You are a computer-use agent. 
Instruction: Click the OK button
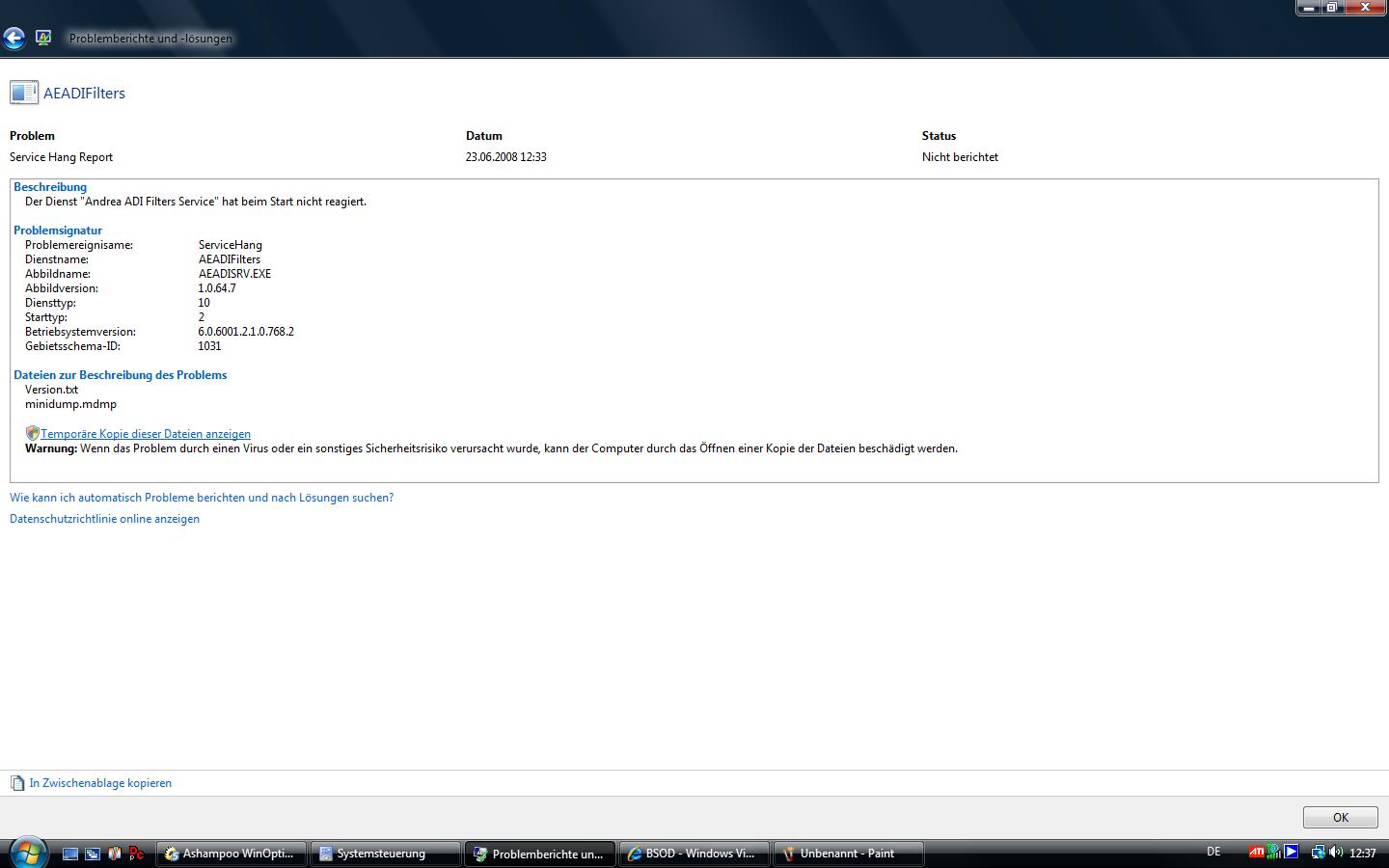[1340, 817]
